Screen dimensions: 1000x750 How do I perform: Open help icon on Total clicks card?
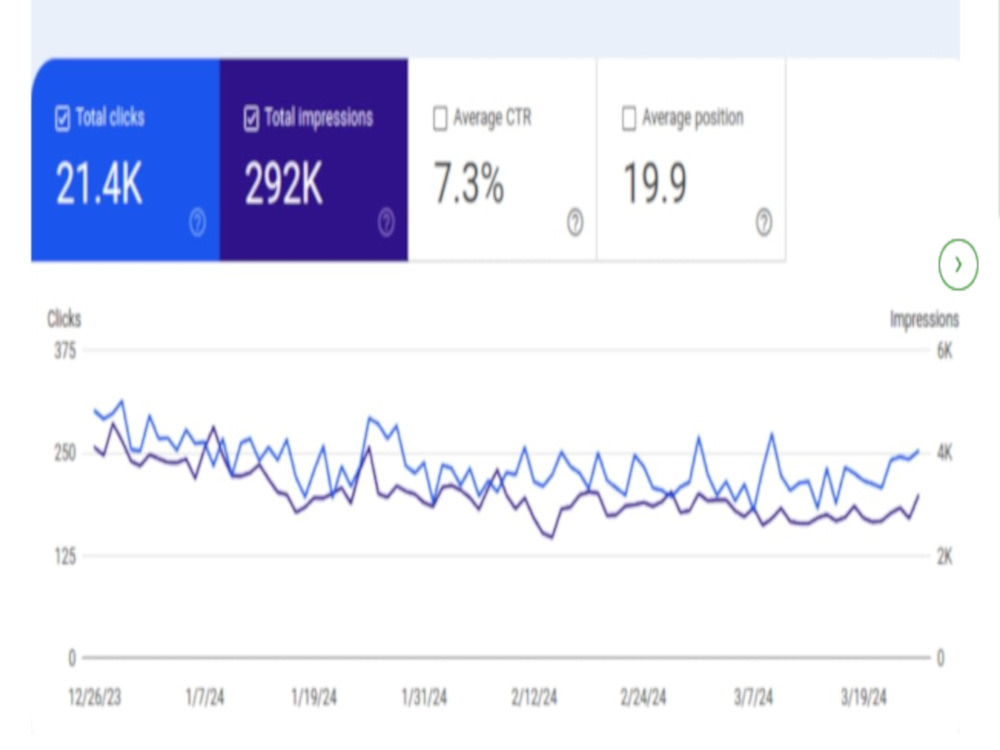click(x=198, y=223)
